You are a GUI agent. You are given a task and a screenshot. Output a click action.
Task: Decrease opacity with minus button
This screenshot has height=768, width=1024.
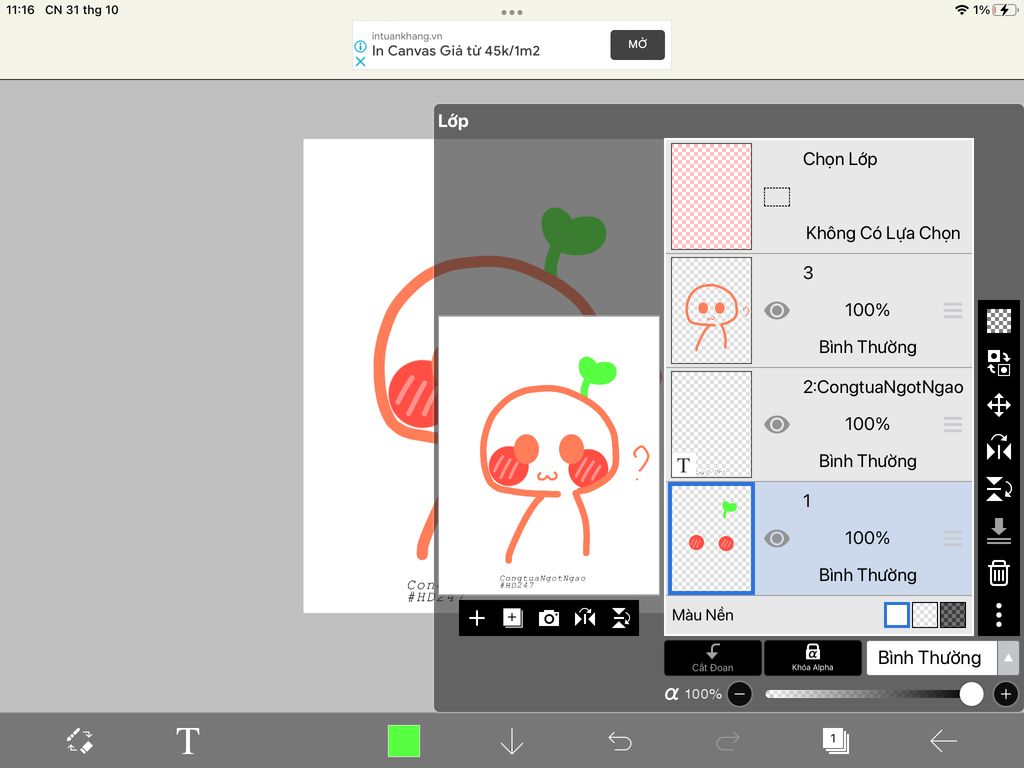pyautogui.click(x=739, y=694)
